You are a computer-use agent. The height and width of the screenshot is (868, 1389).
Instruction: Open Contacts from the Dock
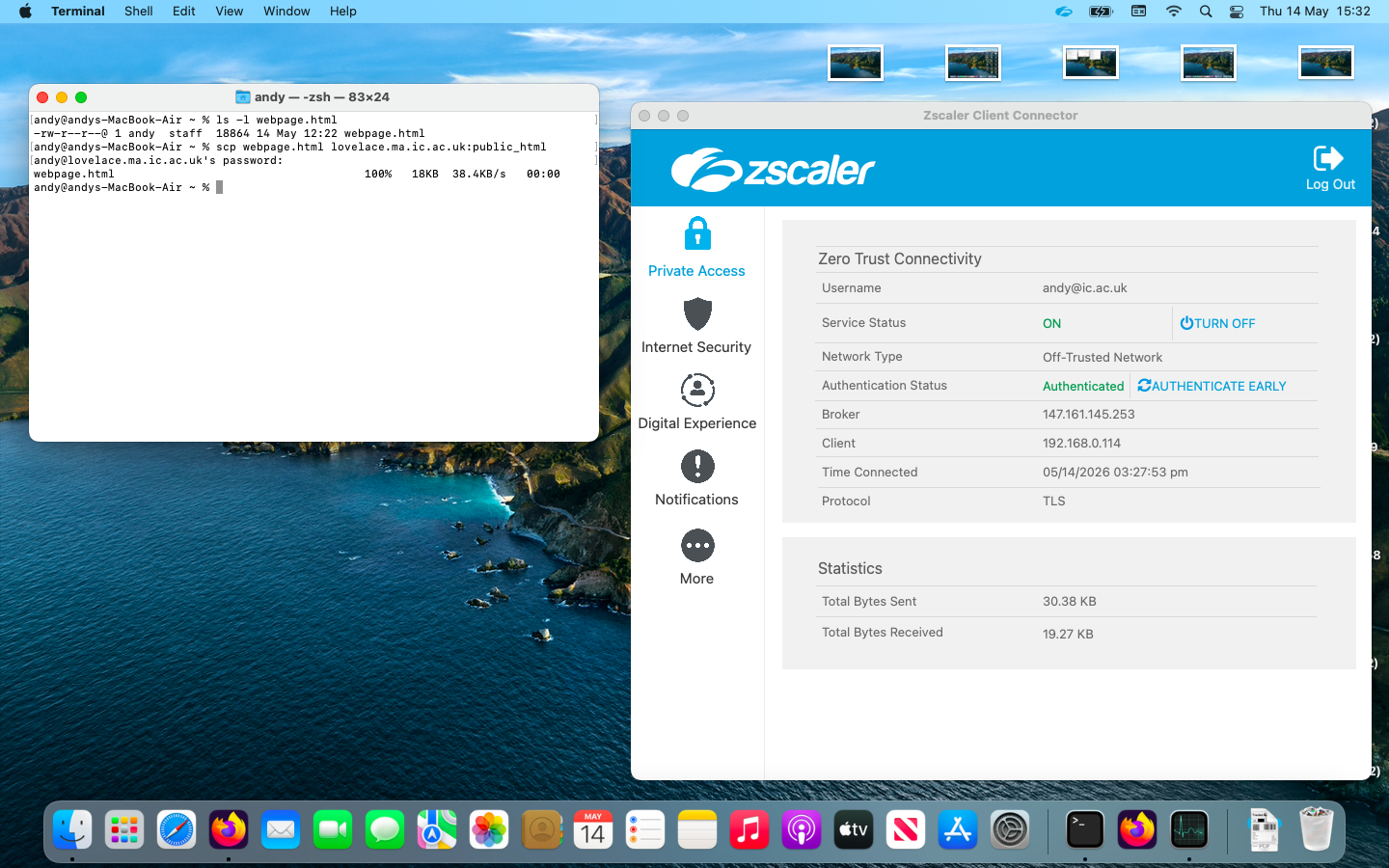pos(541,829)
